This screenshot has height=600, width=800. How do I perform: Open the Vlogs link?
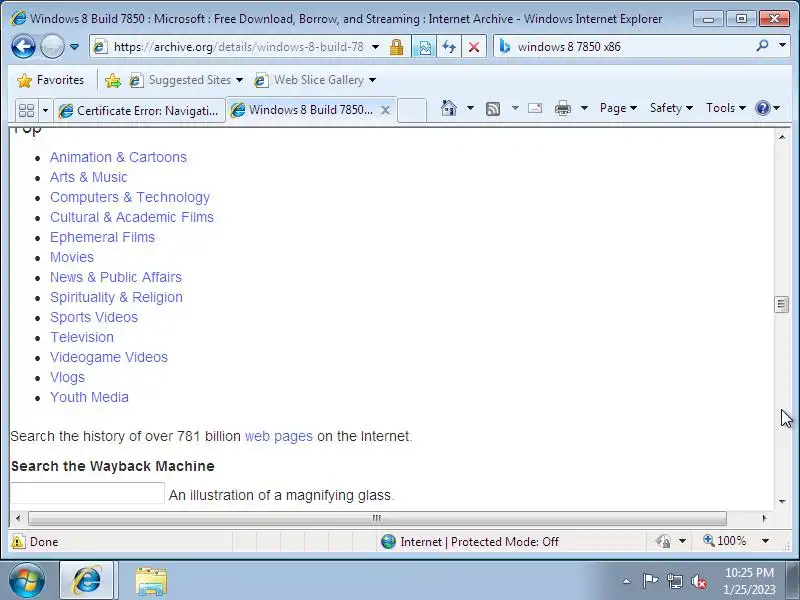pos(67,377)
